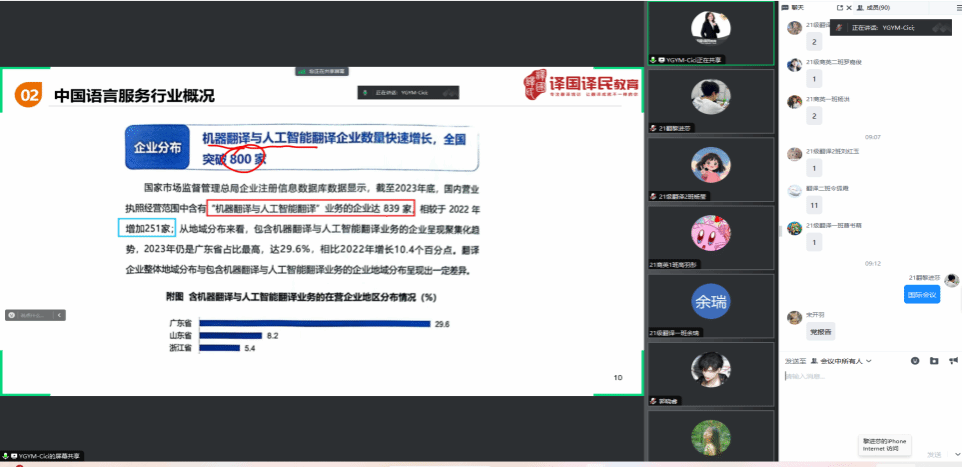Click the send file folder icon
The width and height of the screenshot is (962, 467).
pos(934,360)
